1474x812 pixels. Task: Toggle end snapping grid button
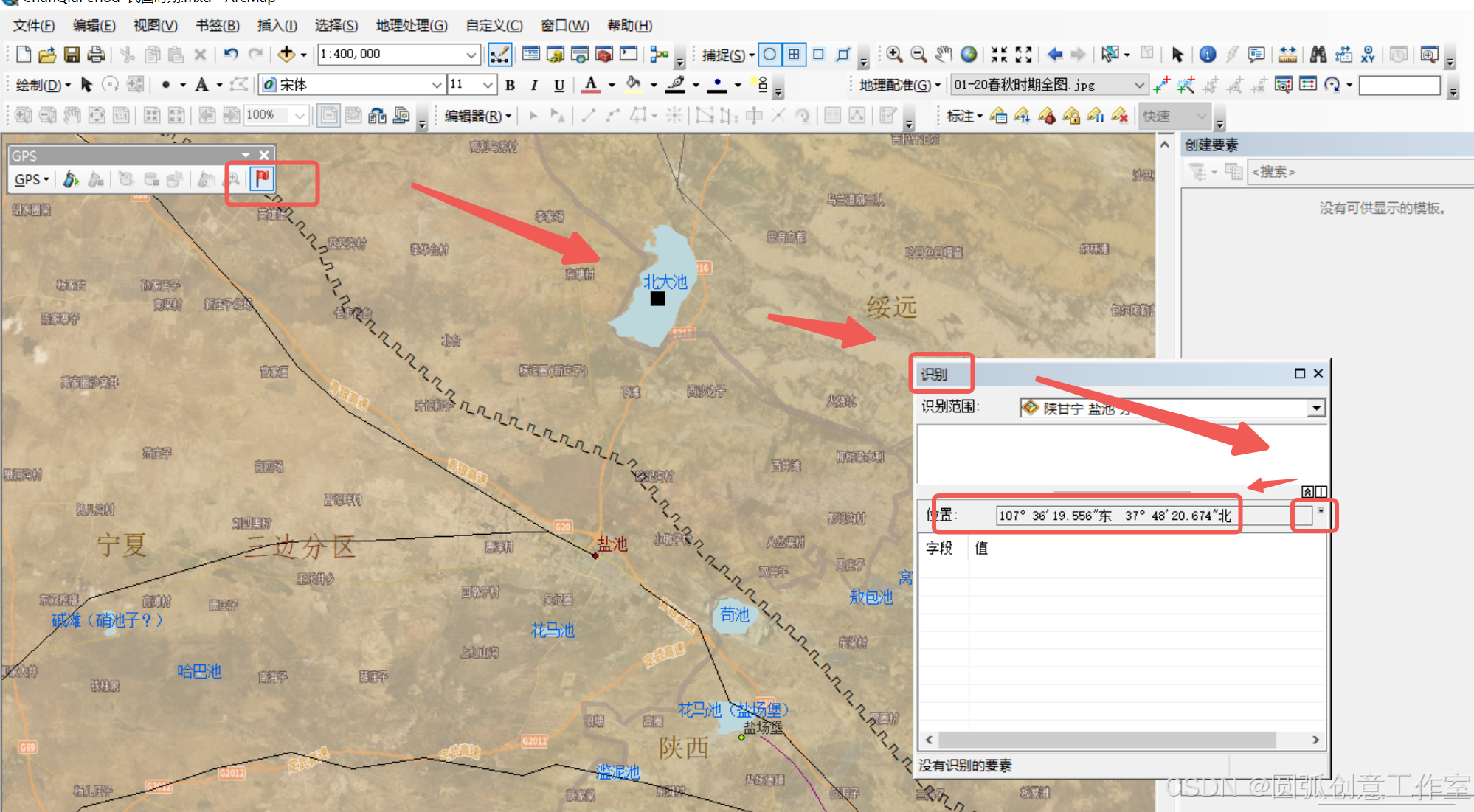pyautogui.click(x=794, y=55)
